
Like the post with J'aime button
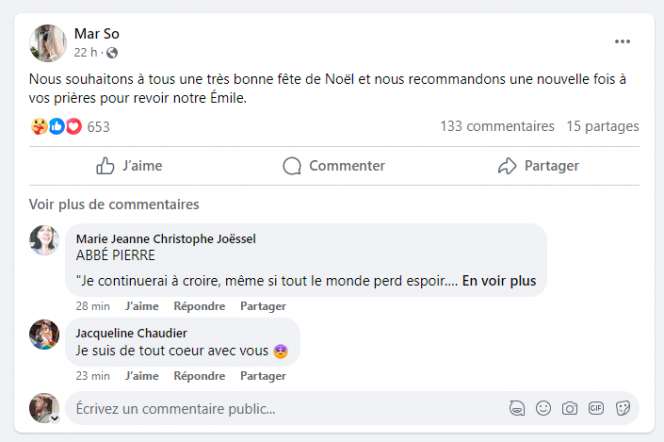[129, 166]
